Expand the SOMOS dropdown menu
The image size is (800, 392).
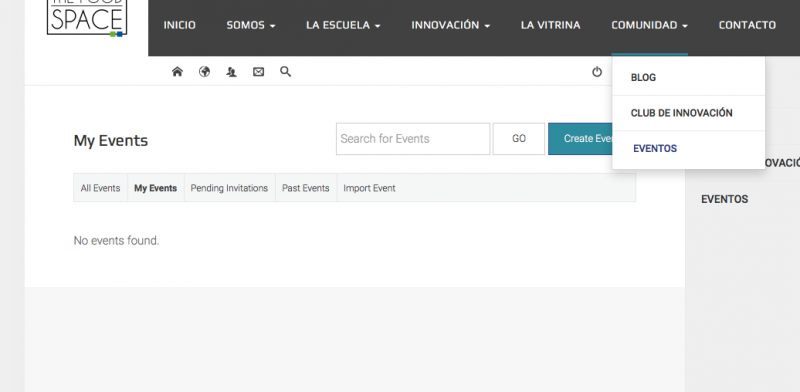[251, 25]
